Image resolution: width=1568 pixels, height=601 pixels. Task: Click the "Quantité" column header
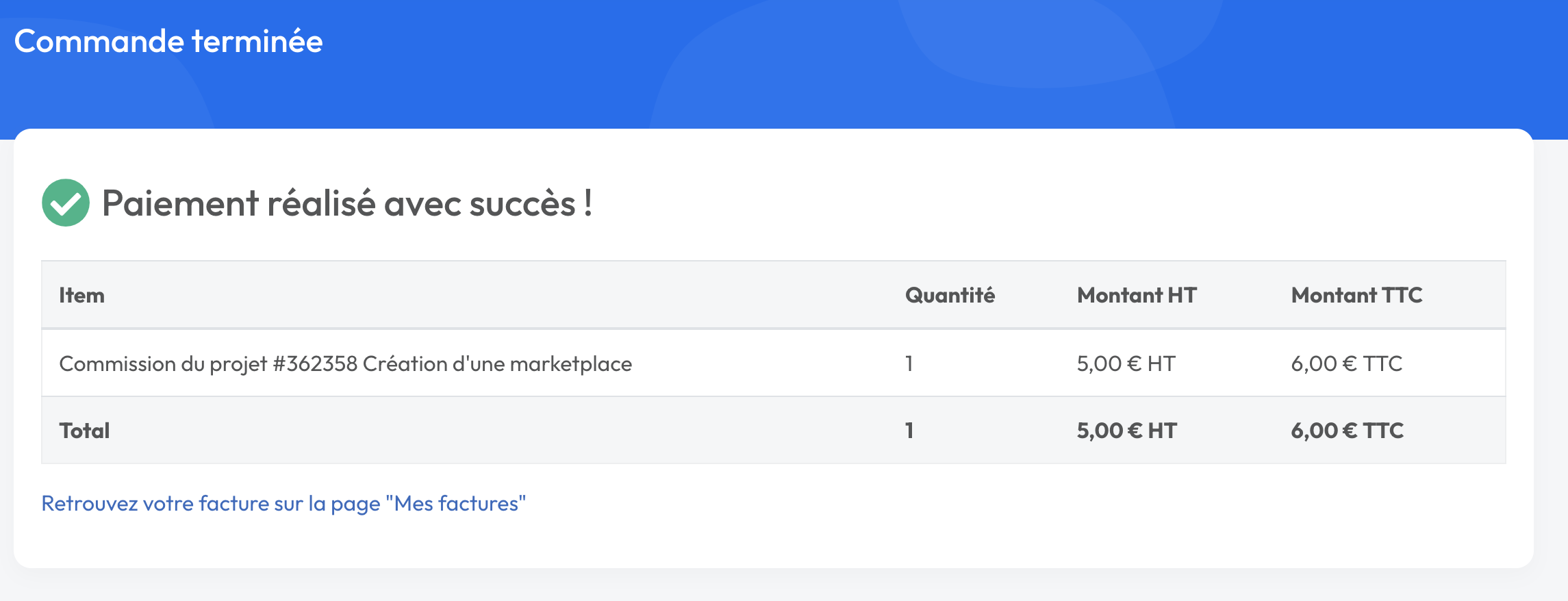[950, 295]
